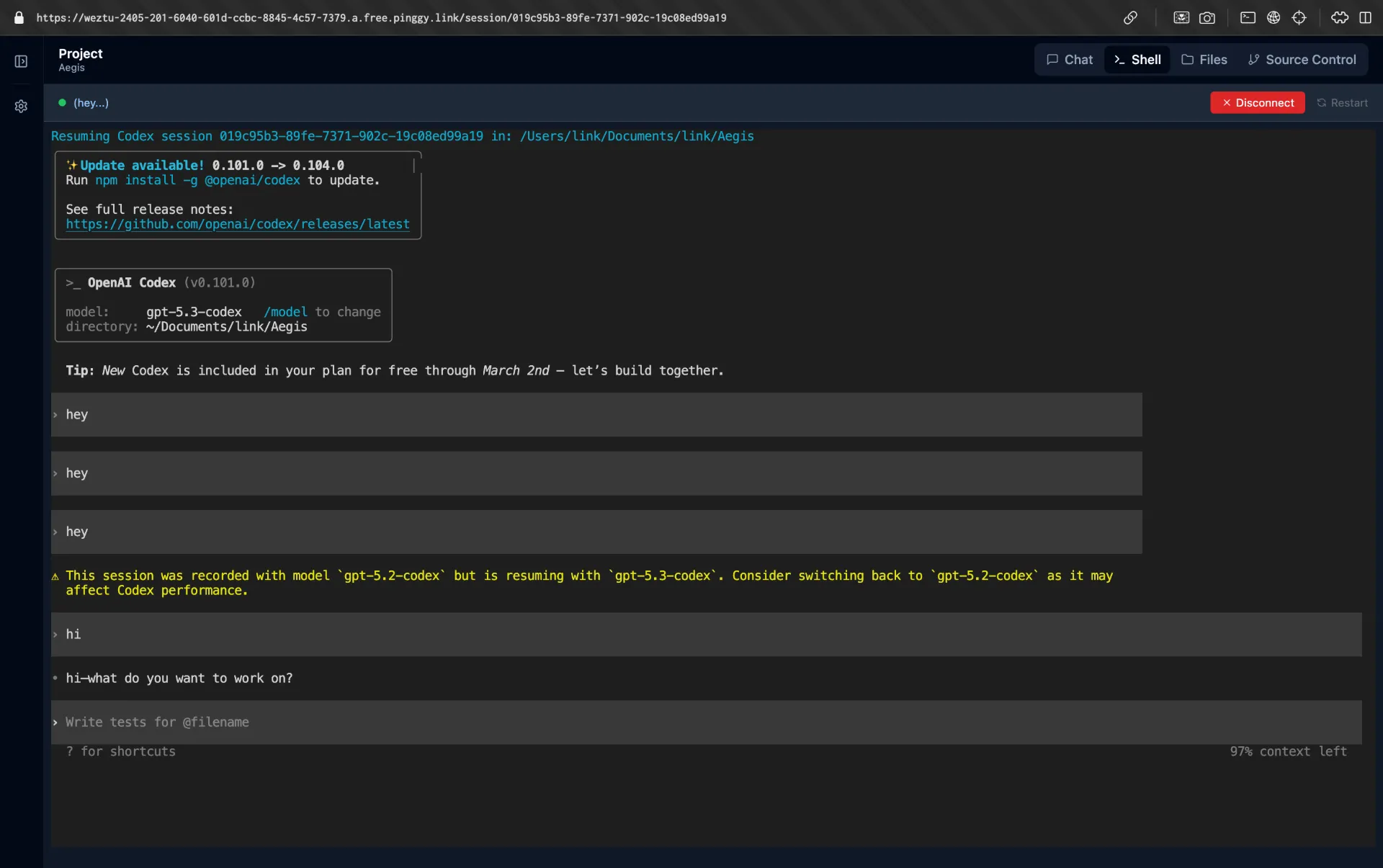This screenshot has width=1383, height=868.
Task: Open the settings gear in the left sidebar
Action: 21,106
